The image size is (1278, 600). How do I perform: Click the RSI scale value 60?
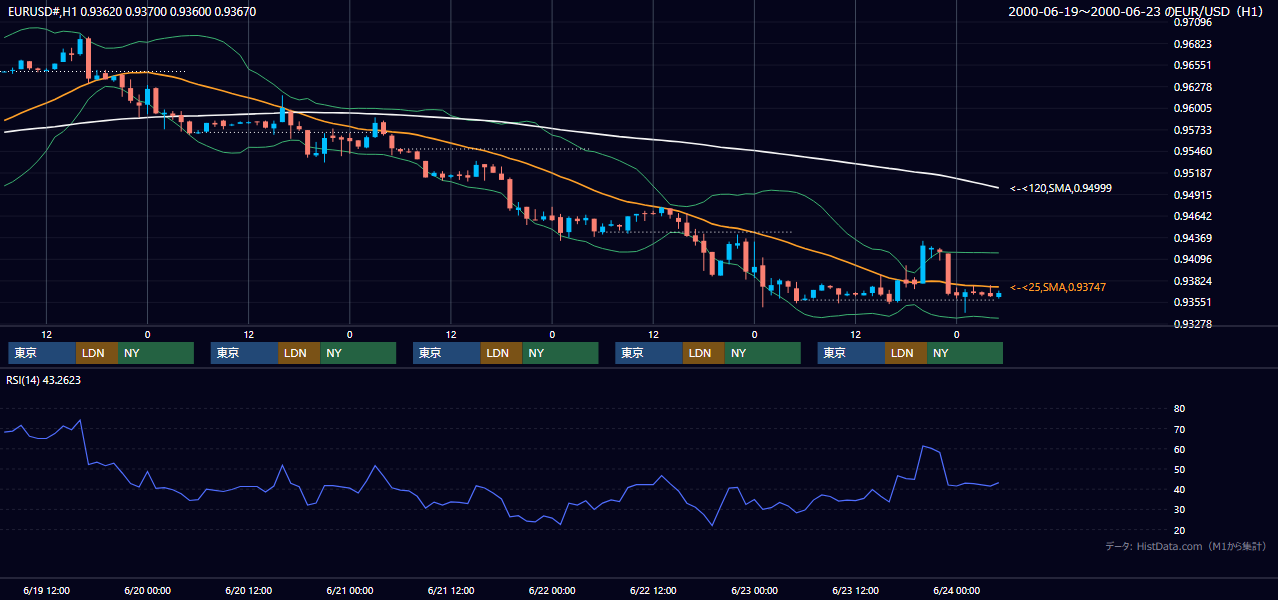1179,449
